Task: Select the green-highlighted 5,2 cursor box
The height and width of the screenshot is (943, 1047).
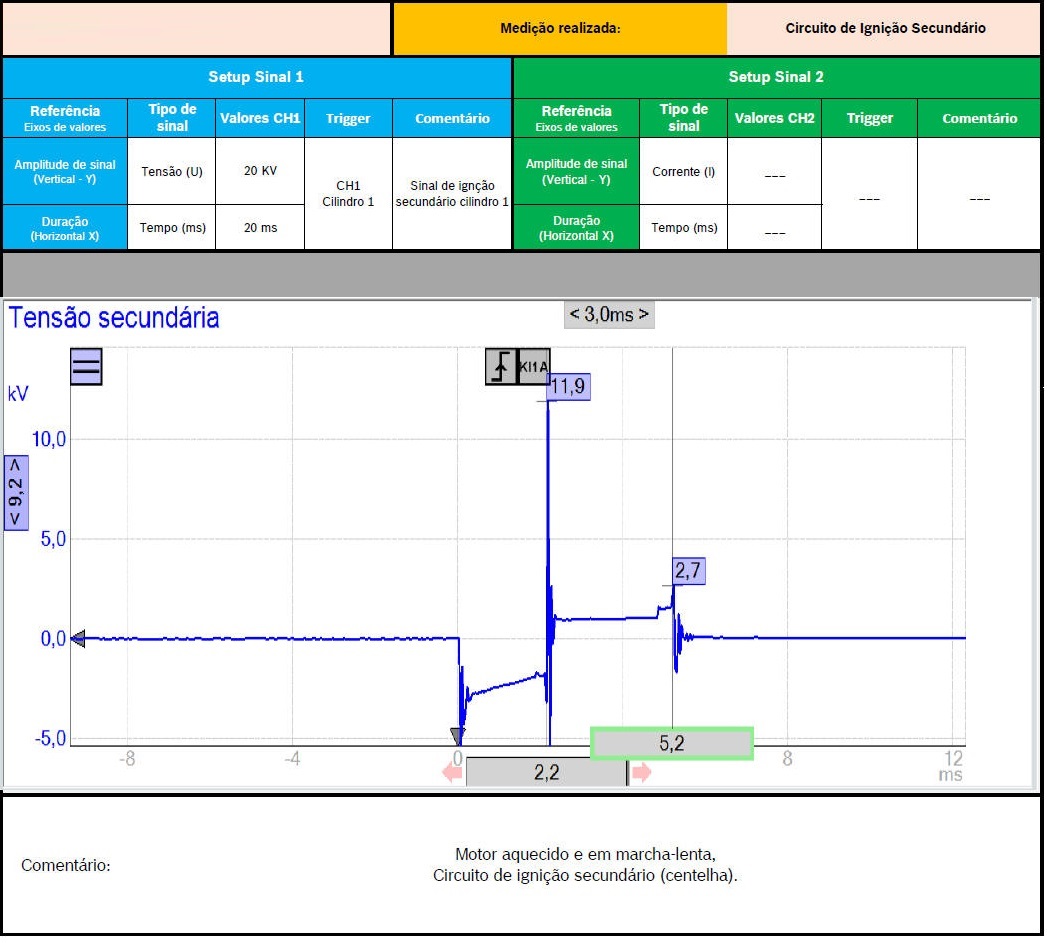Action: click(x=671, y=744)
